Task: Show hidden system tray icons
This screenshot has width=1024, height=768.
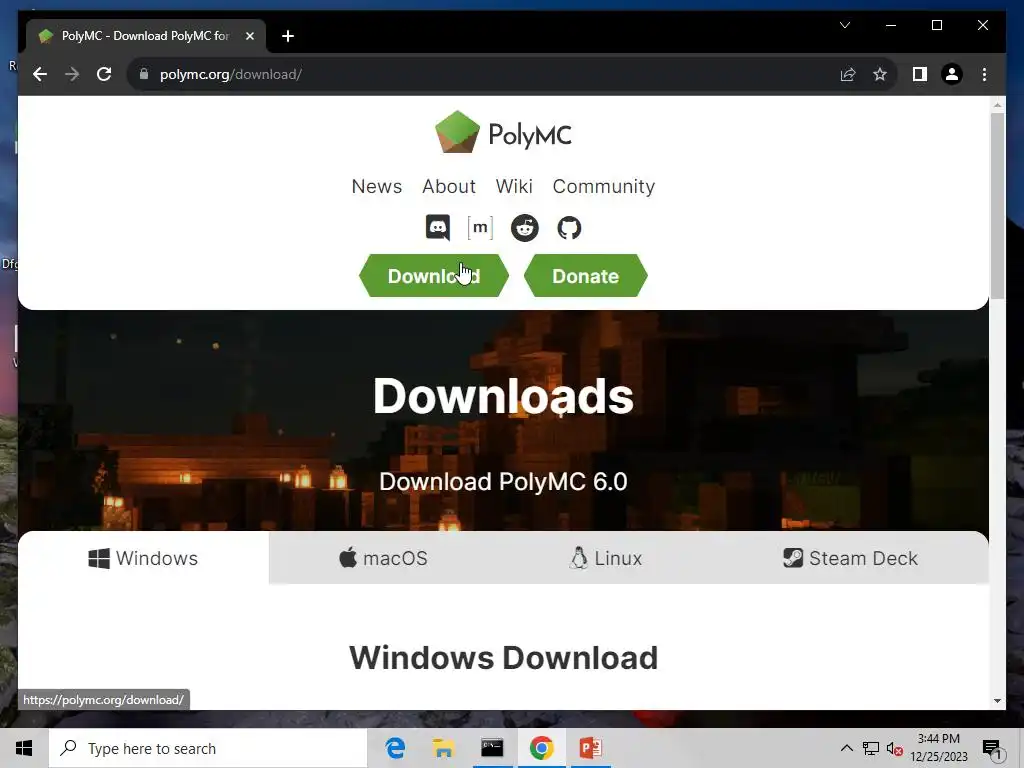Action: point(846,748)
